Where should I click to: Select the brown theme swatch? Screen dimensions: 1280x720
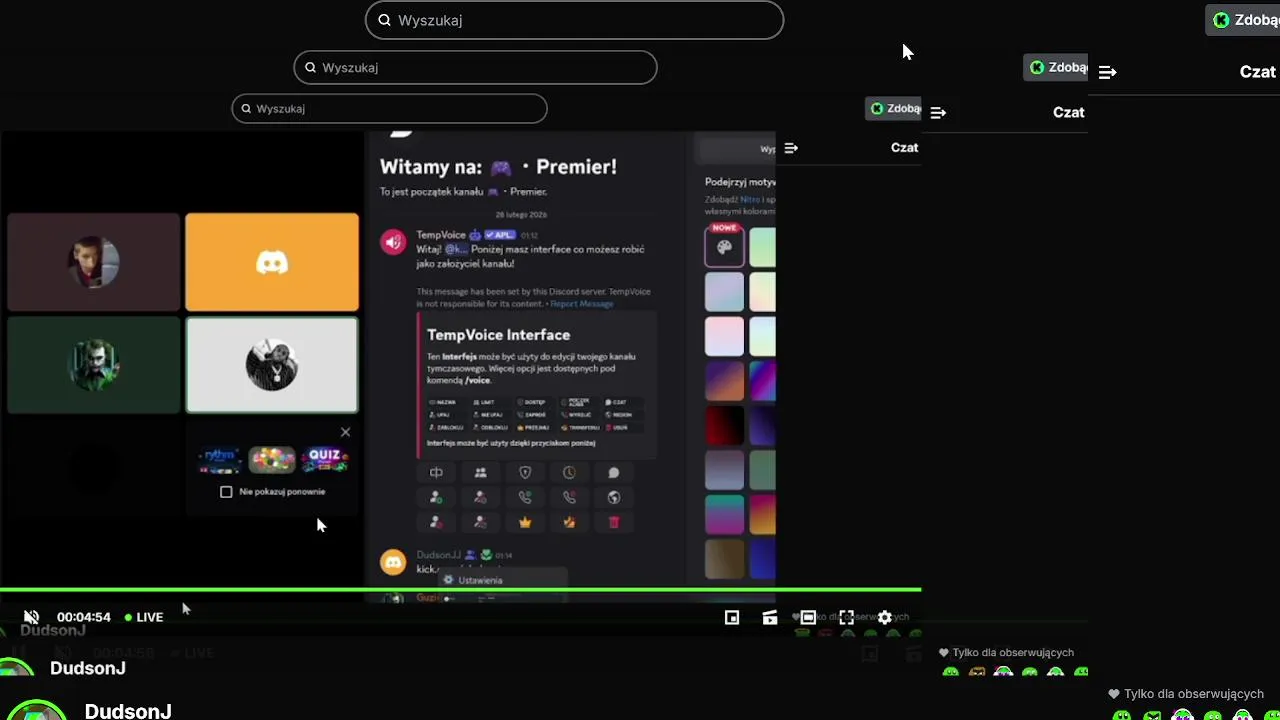pos(724,559)
